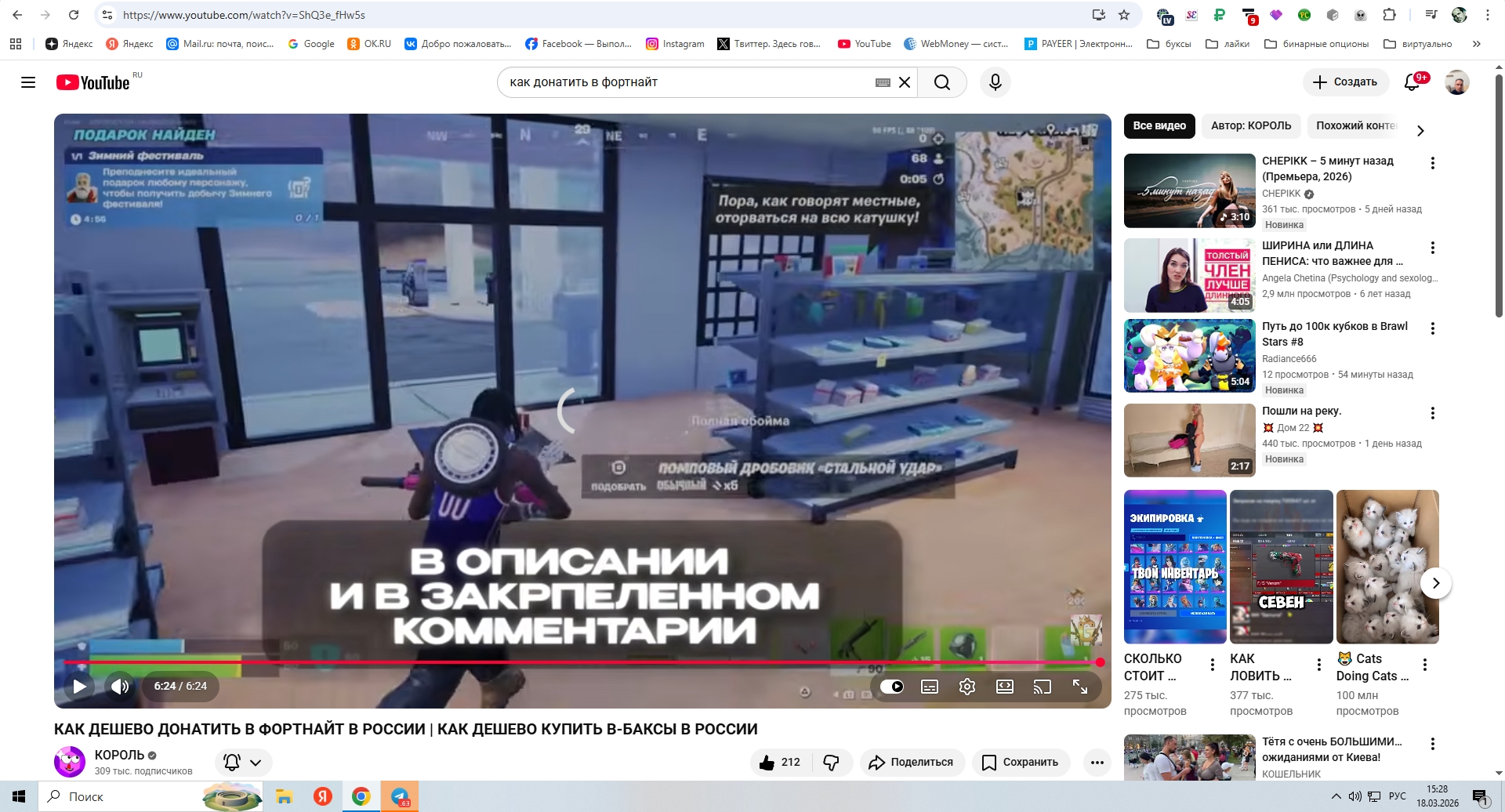Save video with Сохранить button
Screen dimensions: 1505x812
click(x=1021, y=763)
